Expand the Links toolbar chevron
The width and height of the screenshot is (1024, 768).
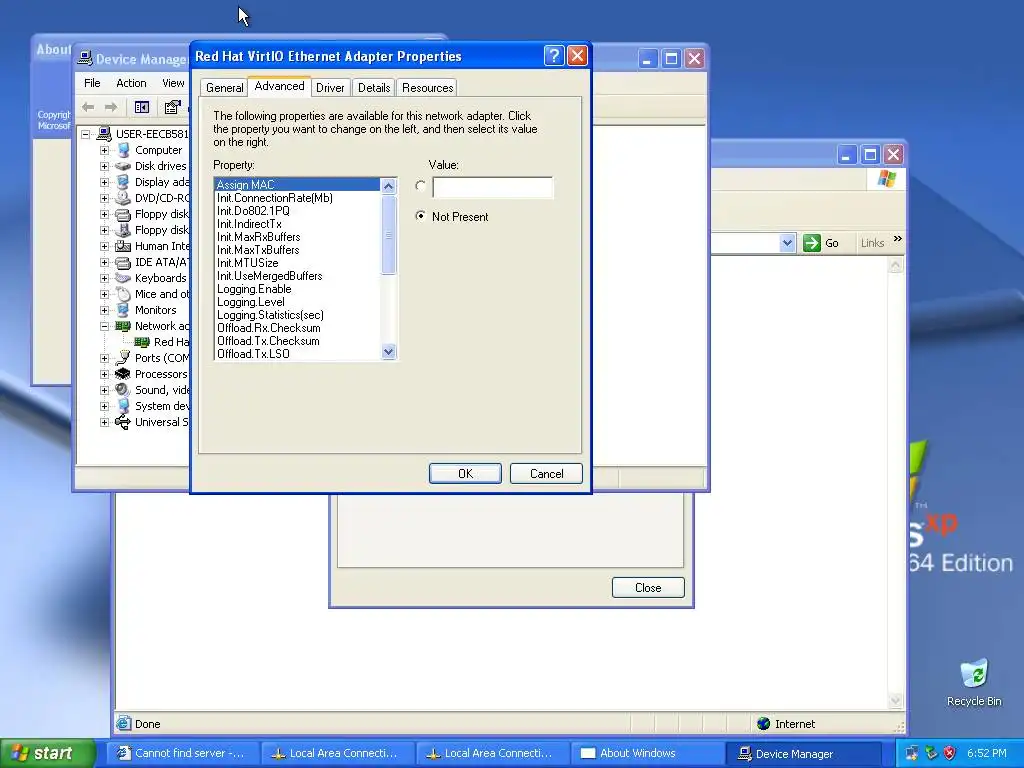pyautogui.click(x=898, y=239)
